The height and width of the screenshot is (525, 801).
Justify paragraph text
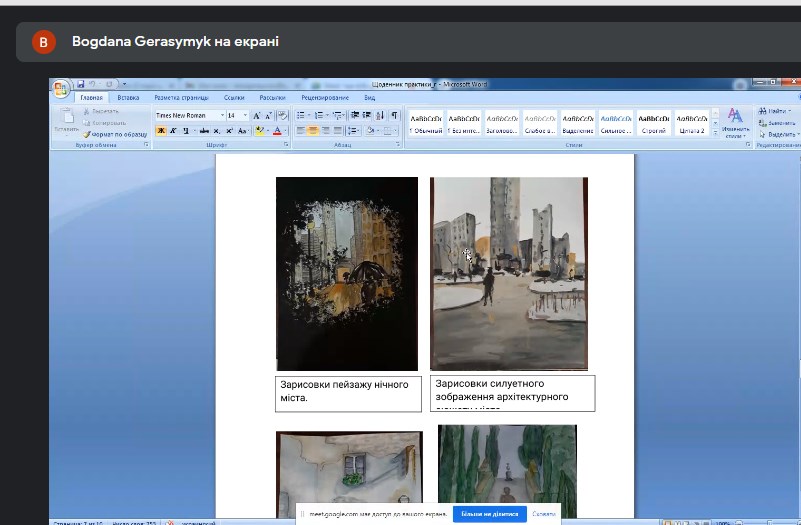pyautogui.click(x=338, y=131)
